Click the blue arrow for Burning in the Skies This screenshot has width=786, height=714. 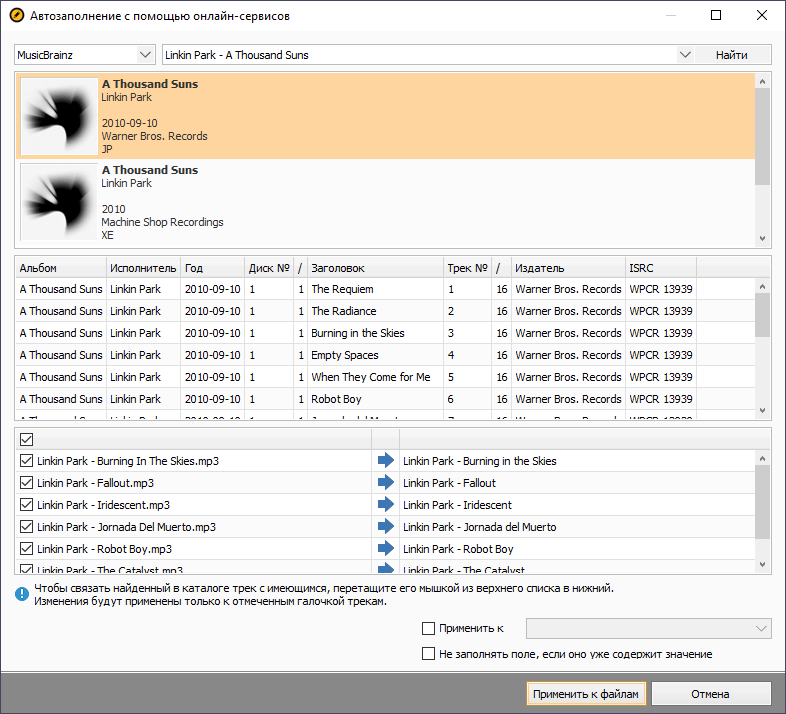click(x=385, y=460)
